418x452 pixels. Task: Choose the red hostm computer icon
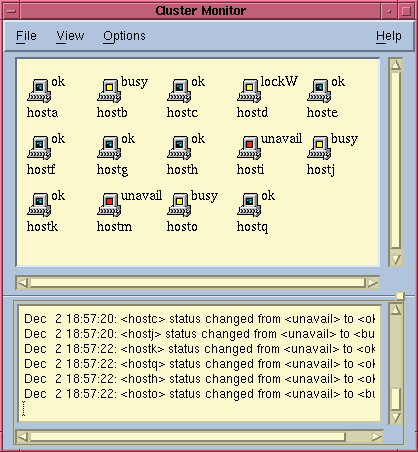tap(109, 205)
